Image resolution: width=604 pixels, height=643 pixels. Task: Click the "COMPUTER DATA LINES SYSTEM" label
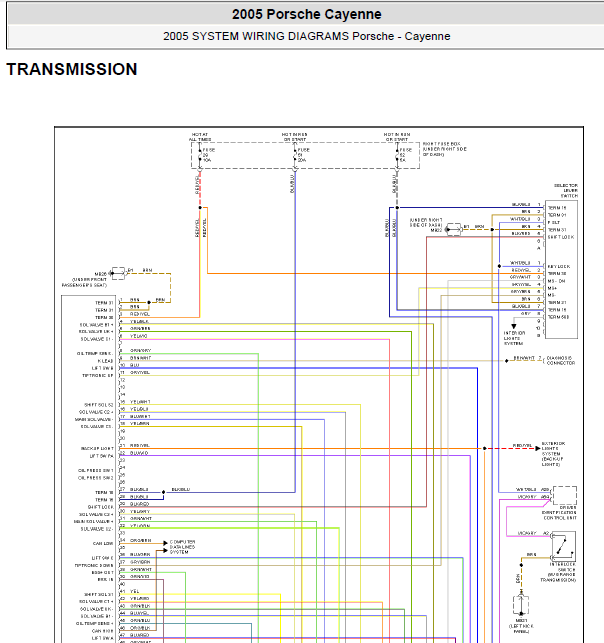[182, 547]
